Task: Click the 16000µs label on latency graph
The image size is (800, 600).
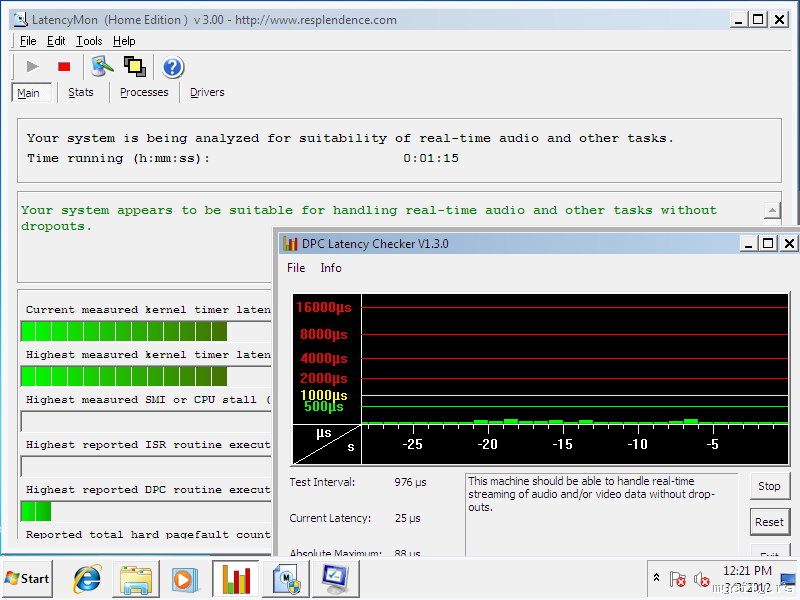Action: click(x=323, y=308)
